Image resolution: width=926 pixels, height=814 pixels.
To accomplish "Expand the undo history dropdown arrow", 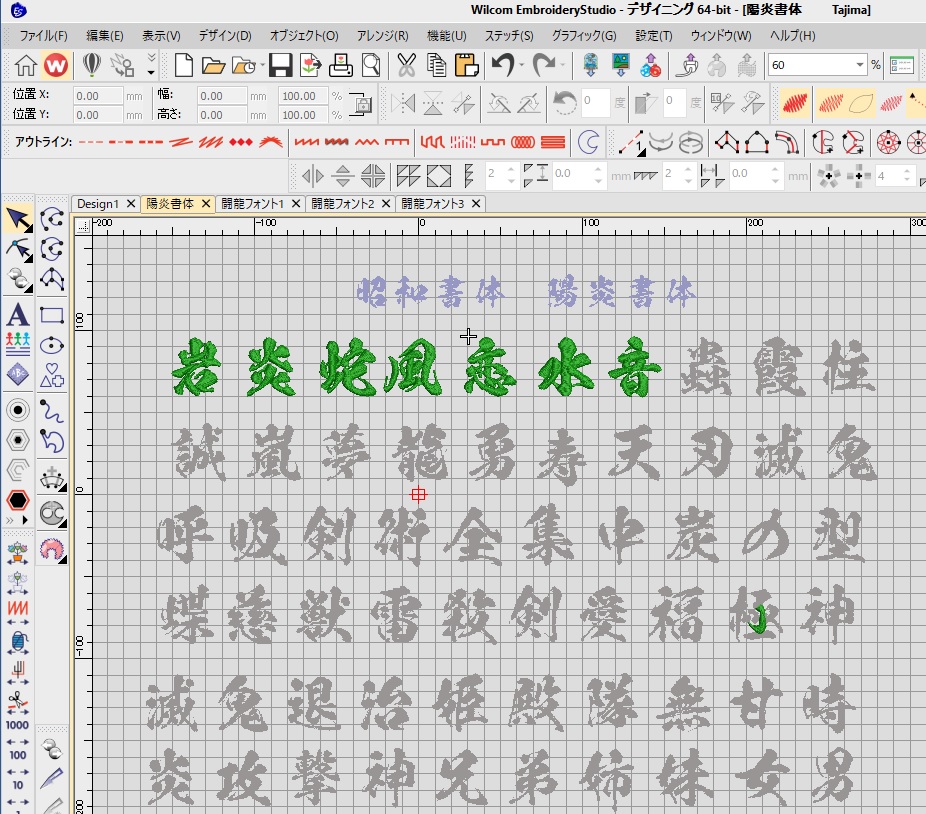I will point(521,65).
